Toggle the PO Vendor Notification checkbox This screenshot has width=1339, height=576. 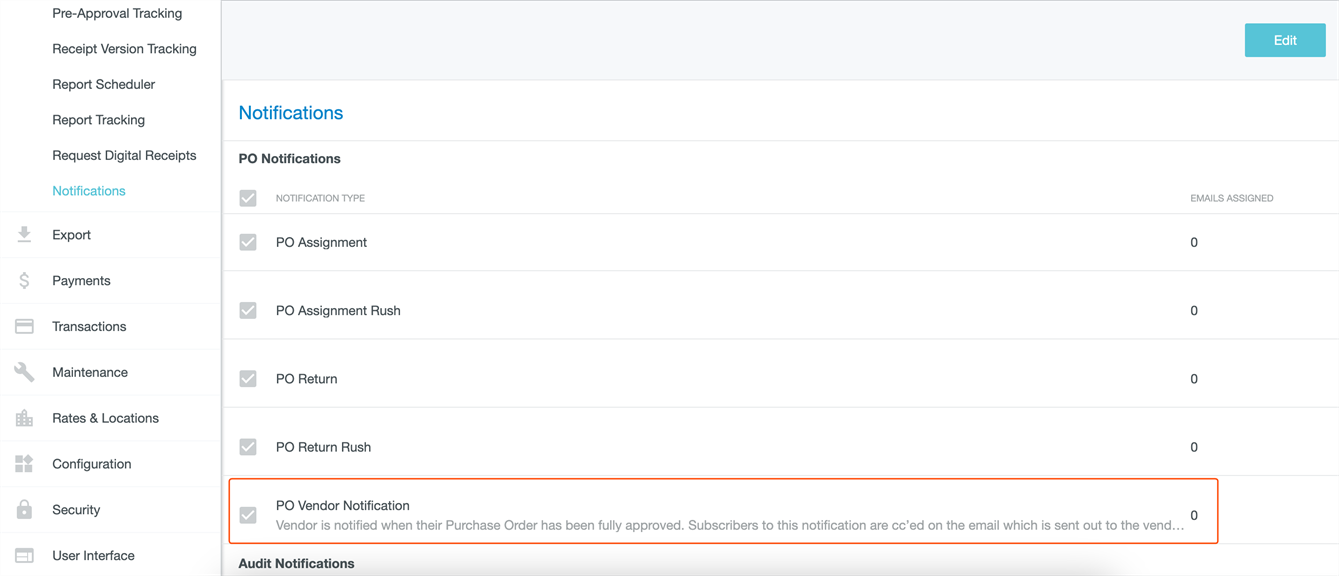coord(248,515)
